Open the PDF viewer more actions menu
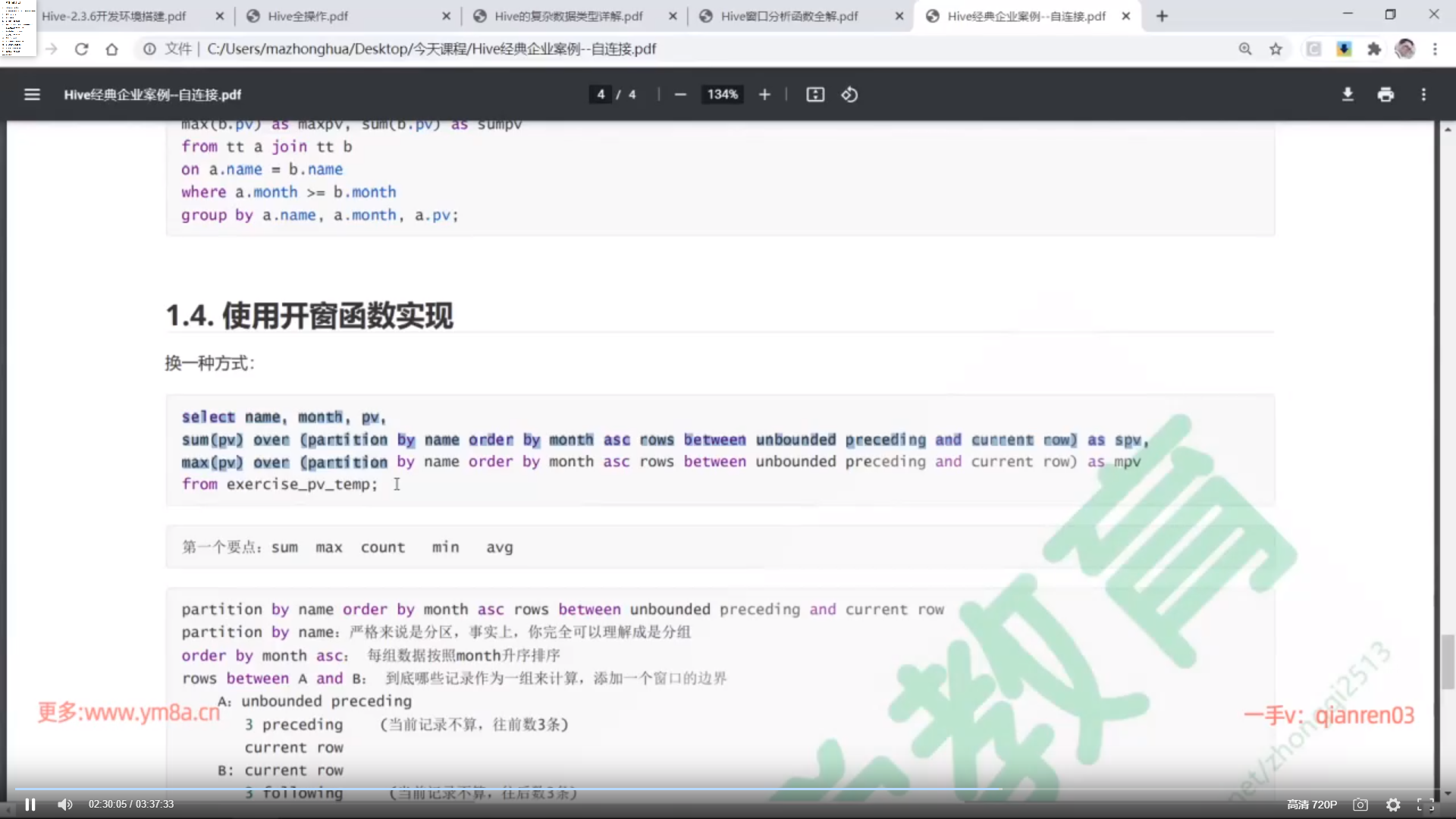1456x819 pixels. coord(1423,95)
